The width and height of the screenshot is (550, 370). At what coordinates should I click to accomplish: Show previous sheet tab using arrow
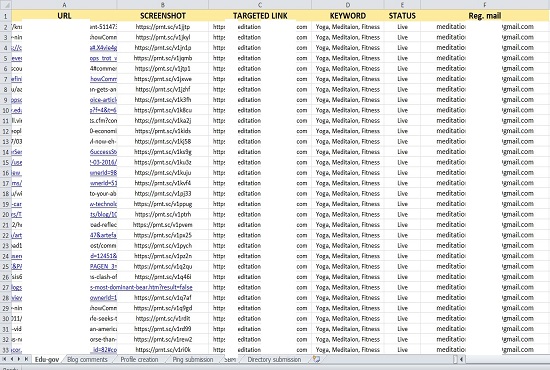point(12,359)
